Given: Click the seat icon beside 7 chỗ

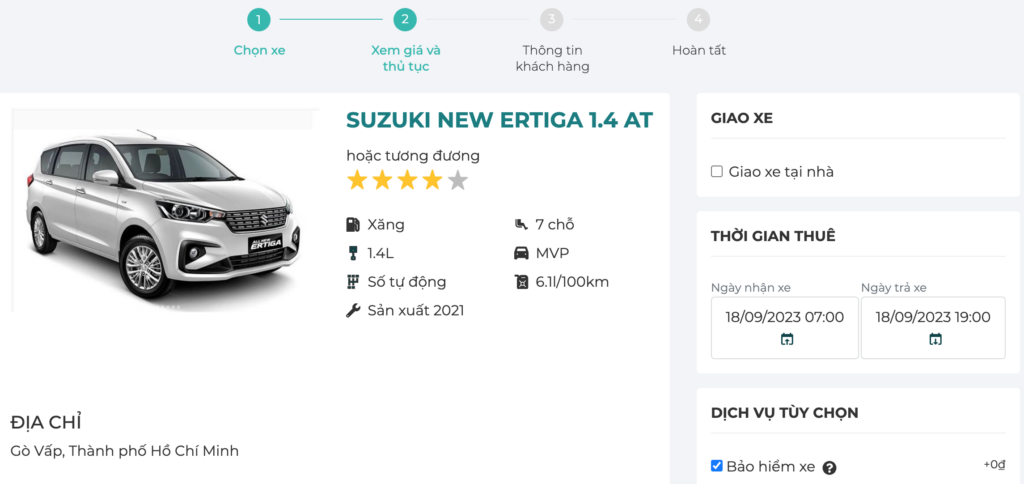Looking at the screenshot, I should point(521,225).
